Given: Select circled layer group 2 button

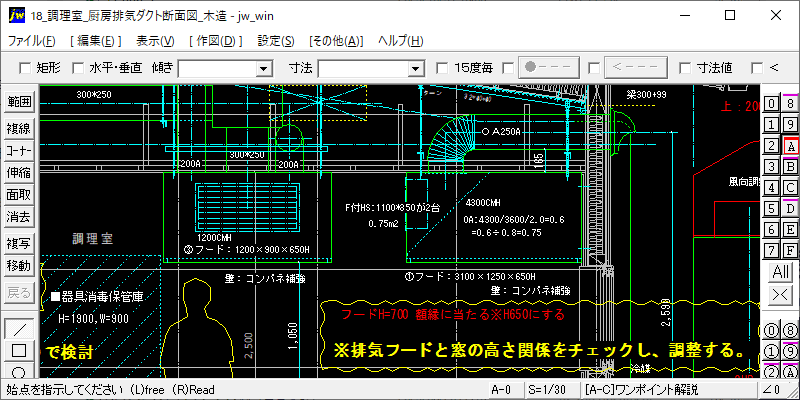Looking at the screenshot, I should coord(772,371).
